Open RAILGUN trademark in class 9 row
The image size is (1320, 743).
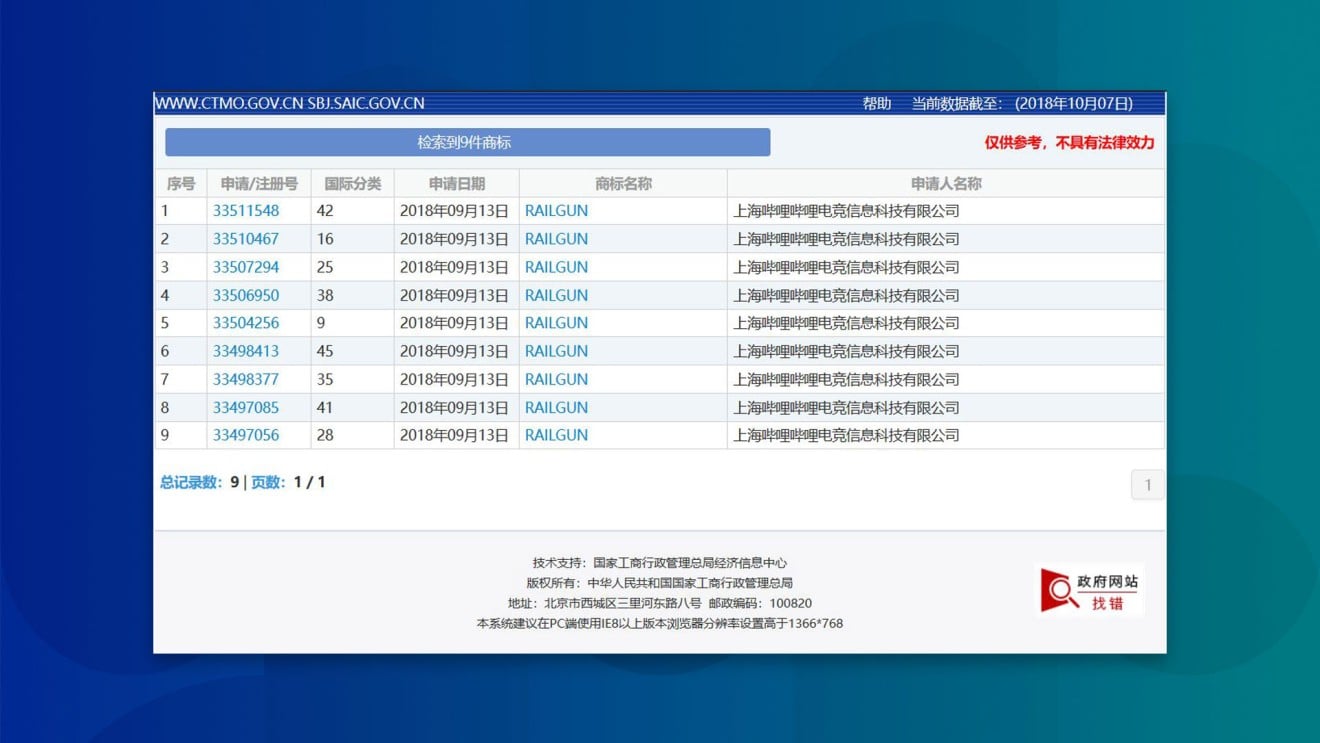click(x=556, y=323)
